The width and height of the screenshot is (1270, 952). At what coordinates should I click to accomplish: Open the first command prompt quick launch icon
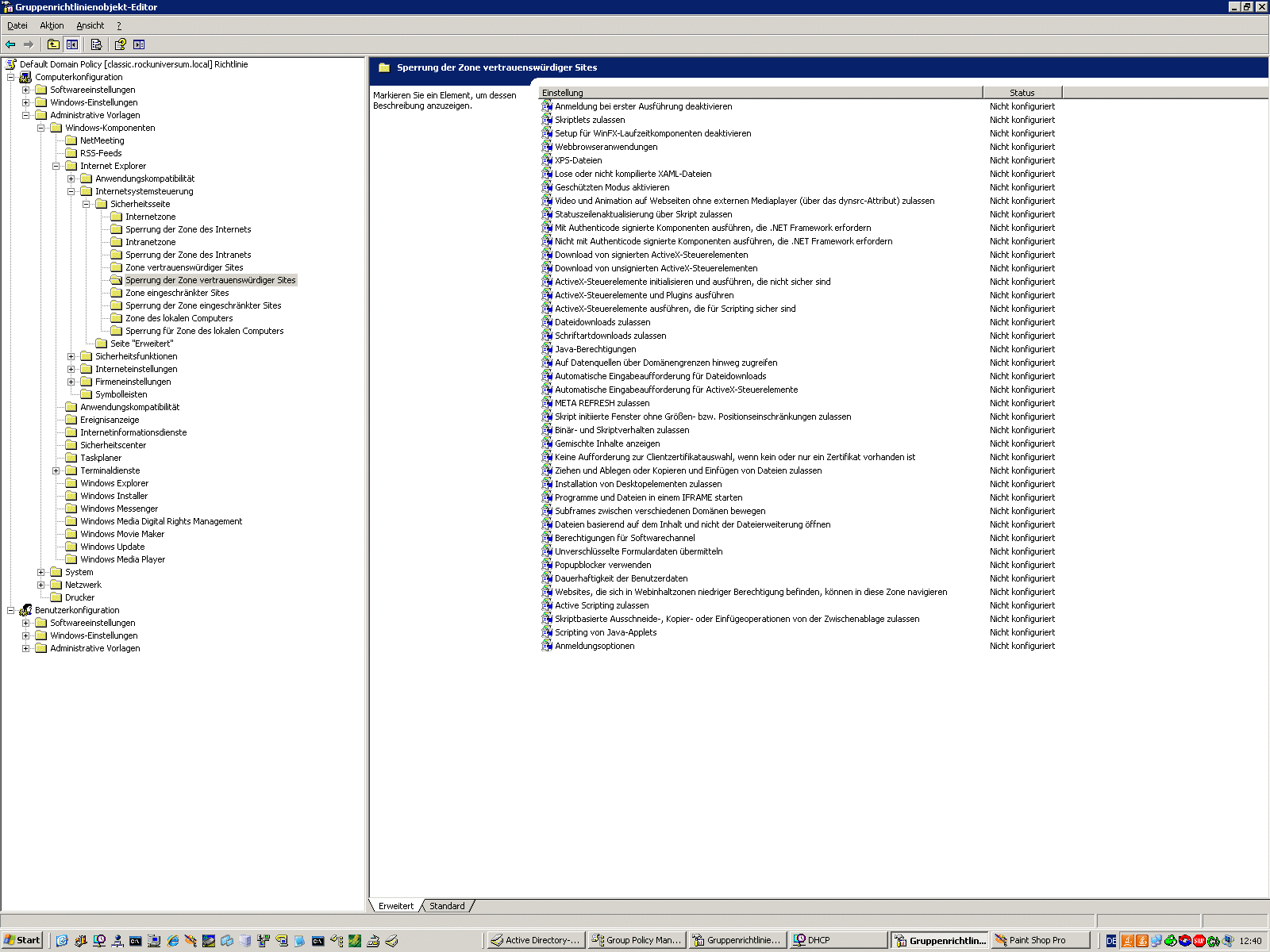point(136,941)
